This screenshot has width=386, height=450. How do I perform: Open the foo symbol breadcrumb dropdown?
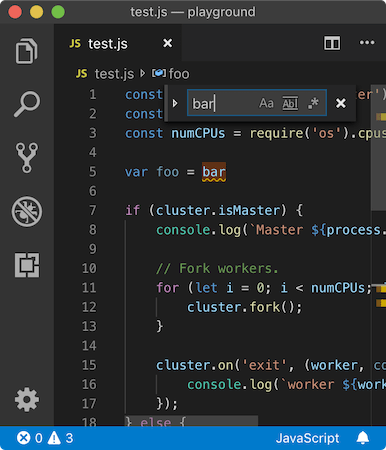coord(171,74)
